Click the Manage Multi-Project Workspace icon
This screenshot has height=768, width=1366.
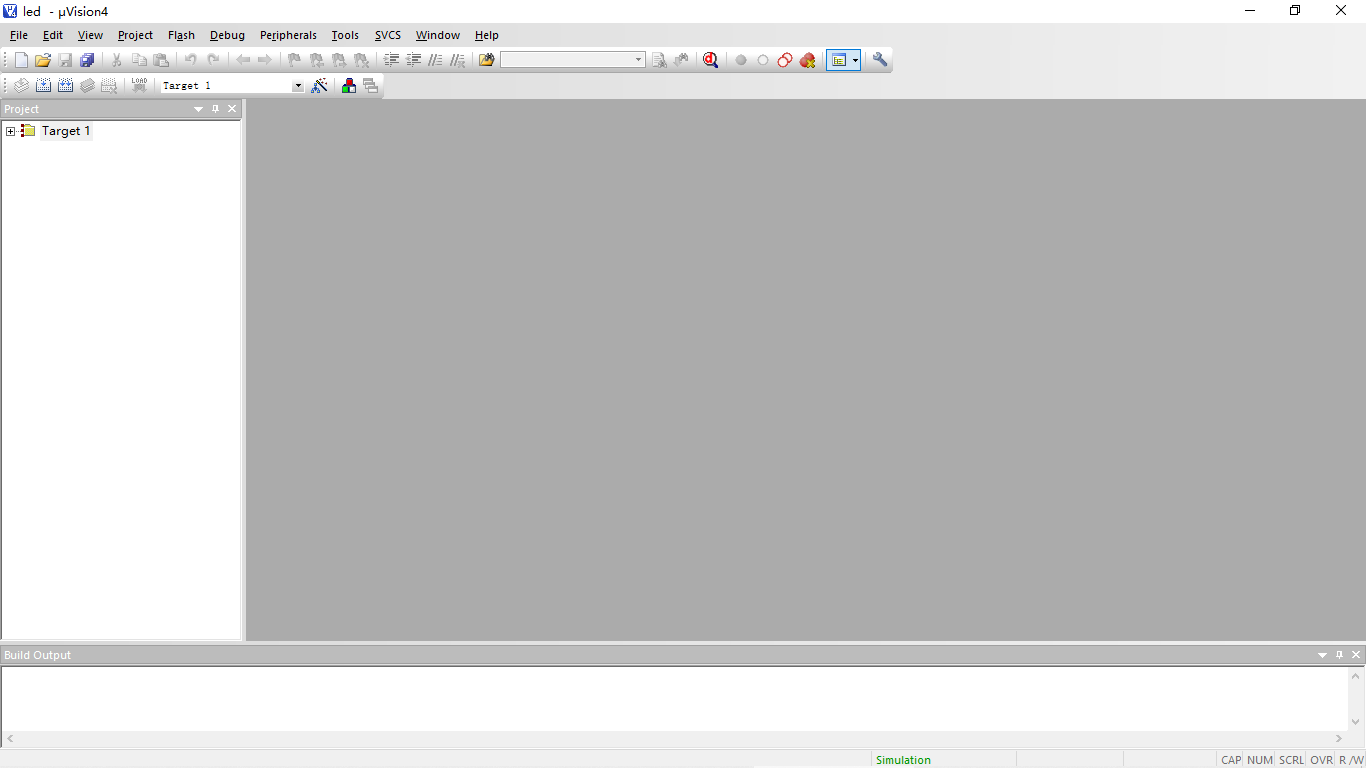(x=371, y=86)
